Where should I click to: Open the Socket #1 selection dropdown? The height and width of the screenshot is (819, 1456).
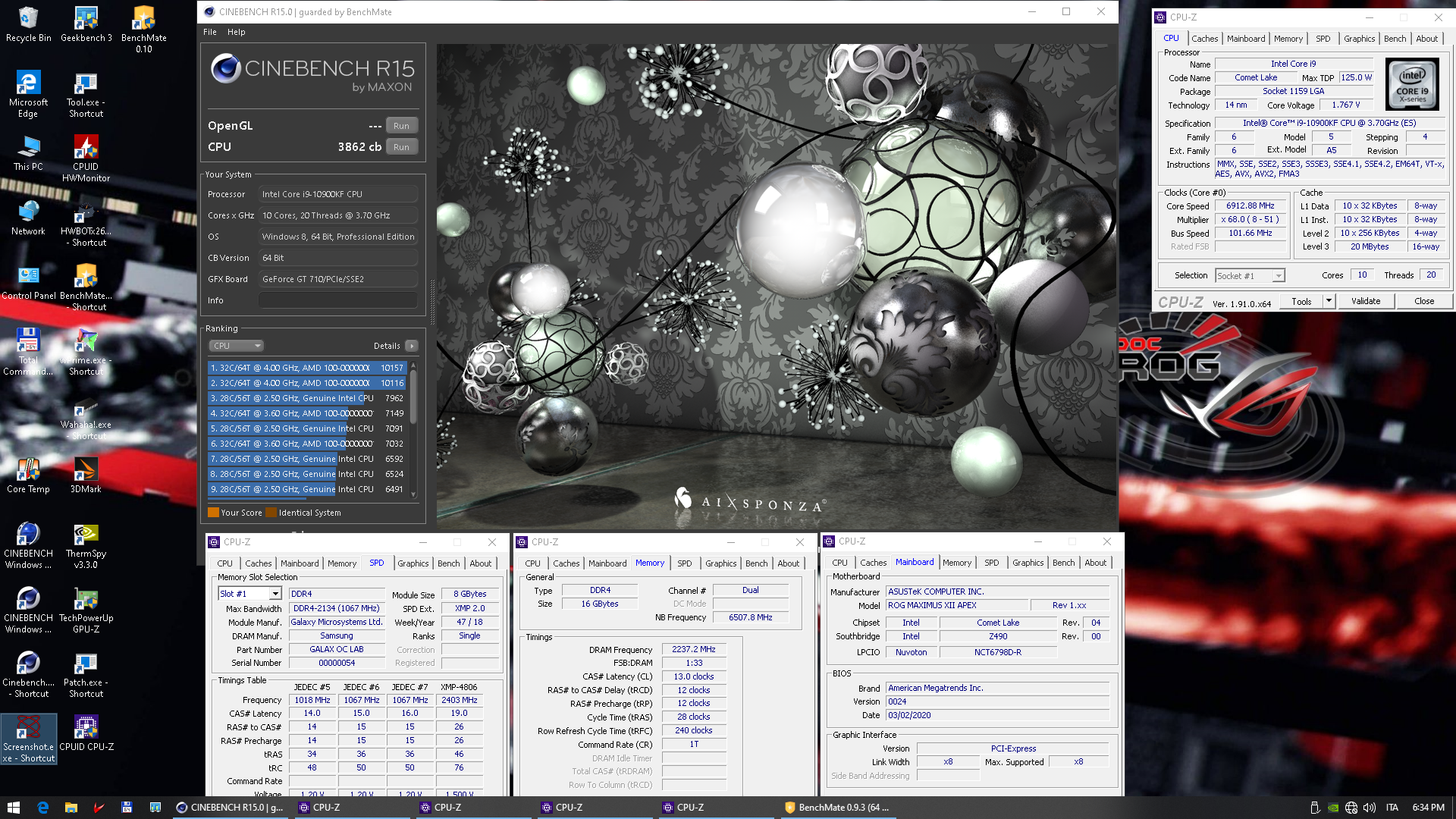(1250, 276)
